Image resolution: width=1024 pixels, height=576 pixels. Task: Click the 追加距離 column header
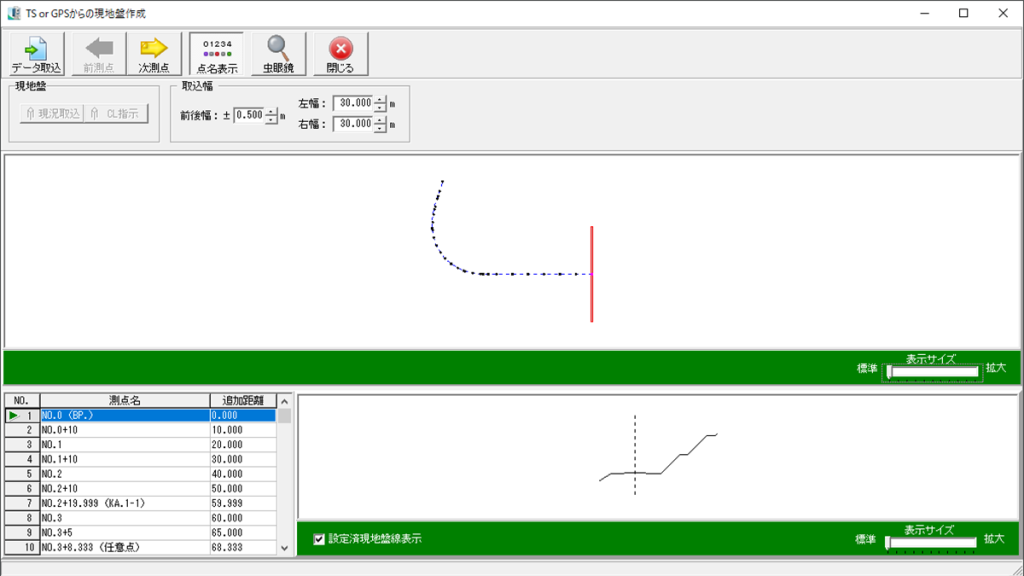(243, 400)
